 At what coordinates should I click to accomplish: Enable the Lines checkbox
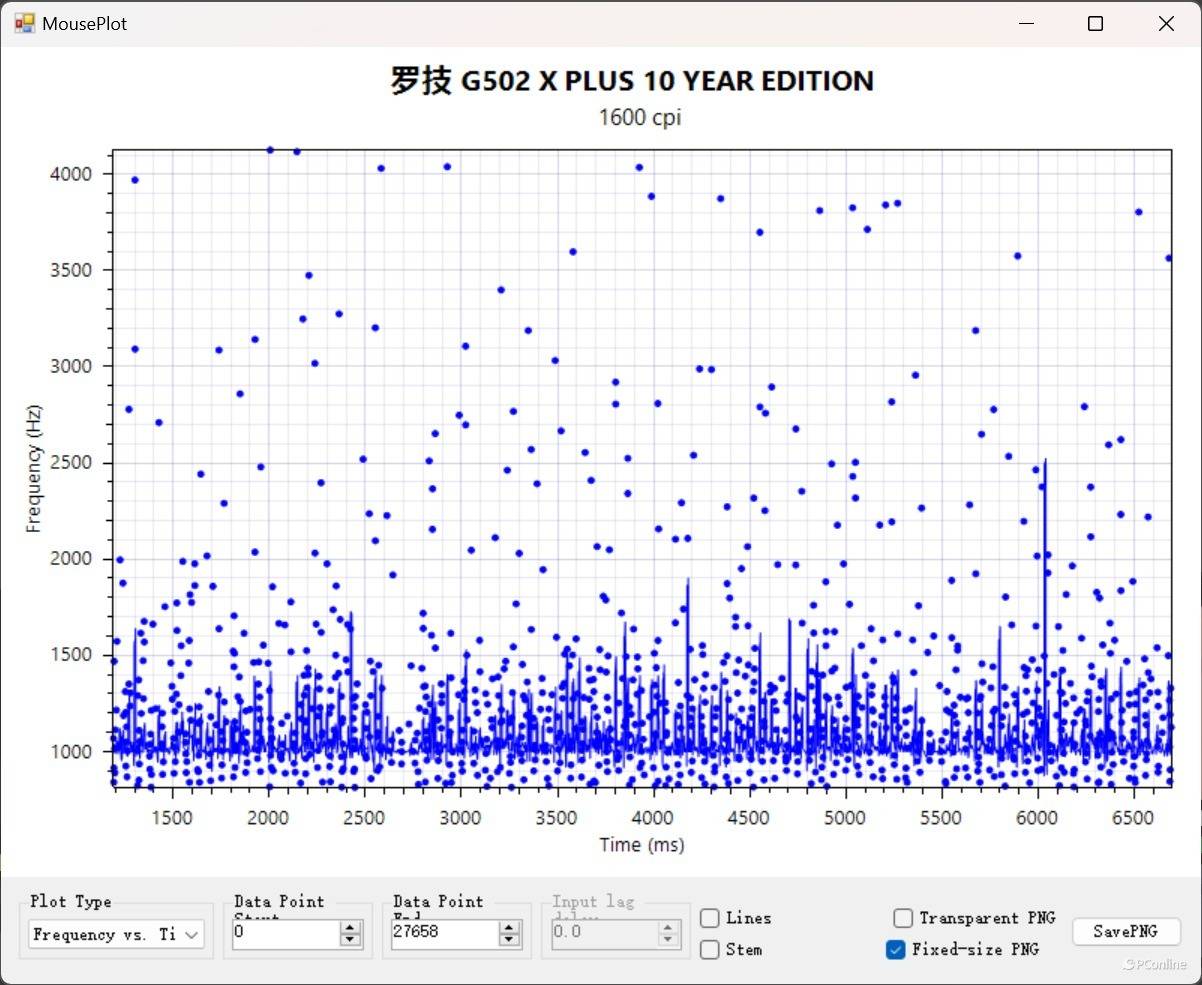click(710, 918)
